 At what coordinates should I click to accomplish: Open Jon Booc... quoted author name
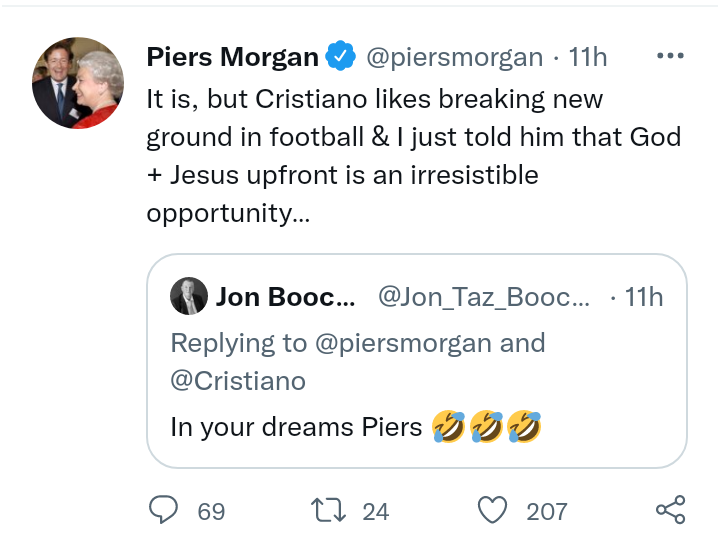[285, 297]
